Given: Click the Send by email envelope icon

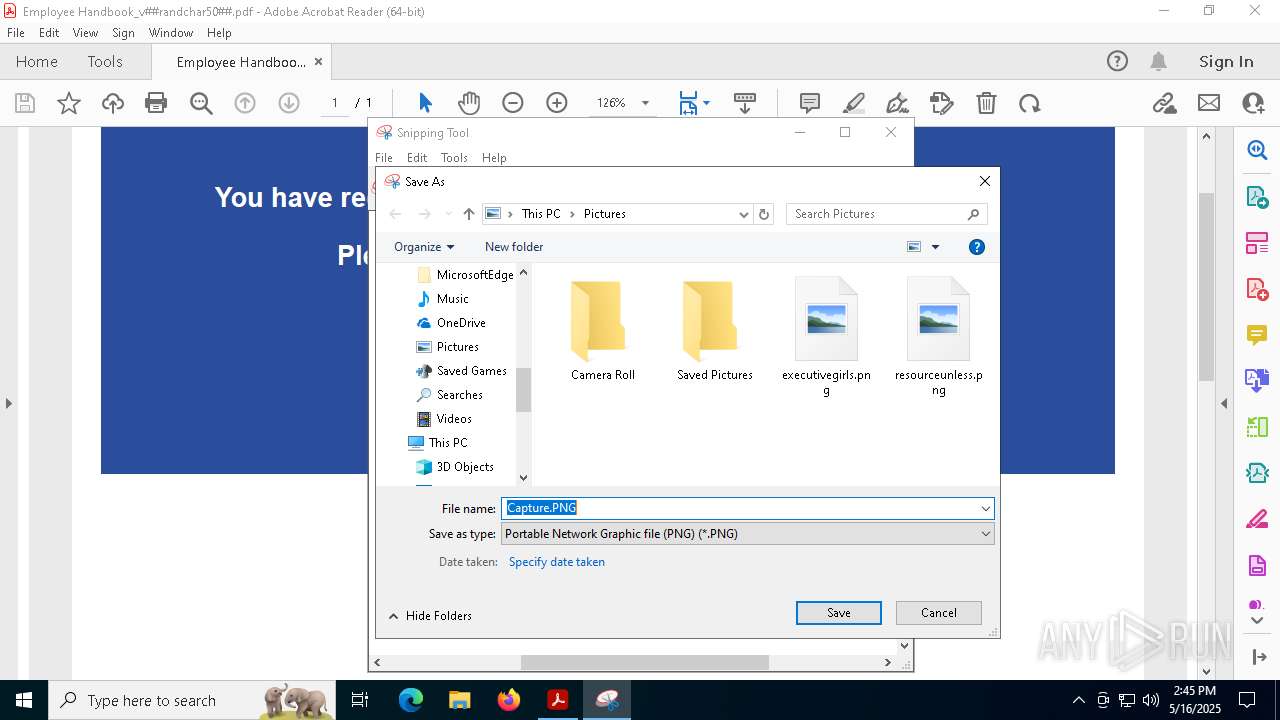Looking at the screenshot, I should click(1209, 103).
